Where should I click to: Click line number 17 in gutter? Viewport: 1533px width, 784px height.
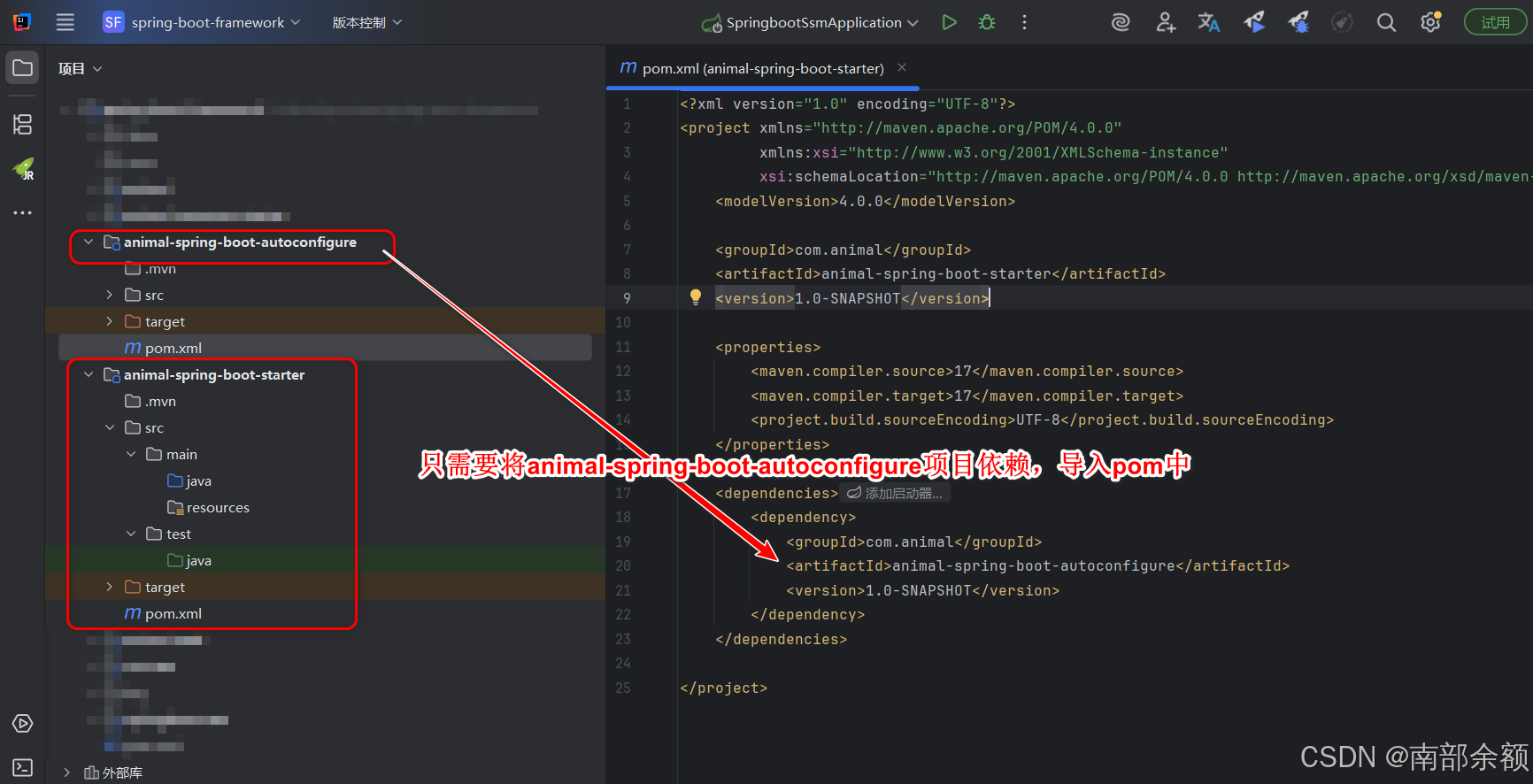point(623,493)
